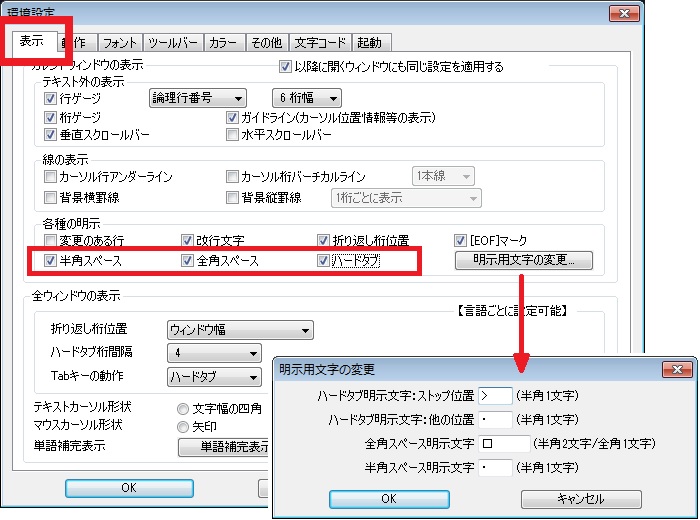Select the カラー tab
This screenshot has width=700, height=520.
222,43
